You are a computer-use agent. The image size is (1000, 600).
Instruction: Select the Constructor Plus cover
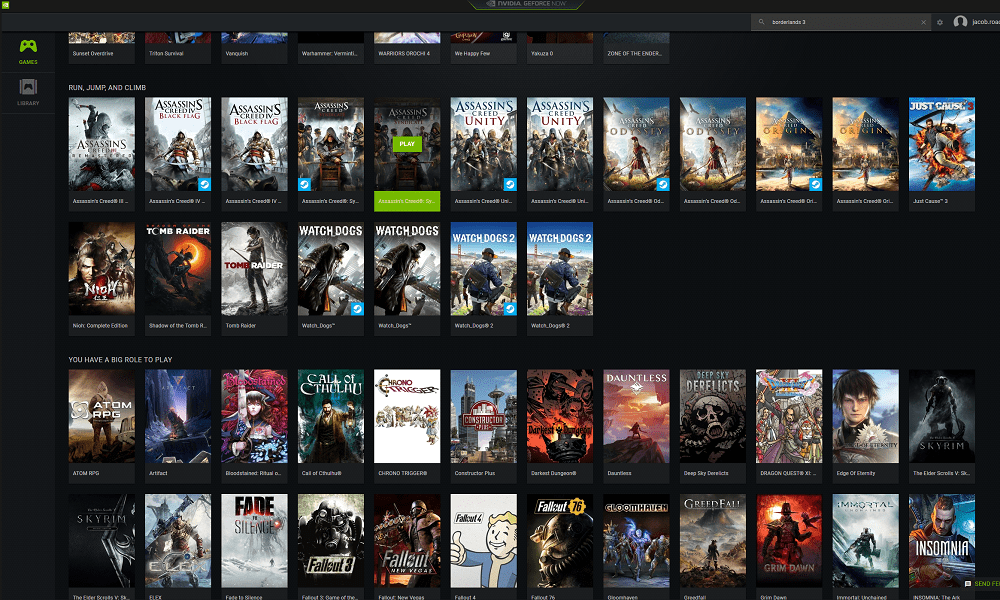point(483,416)
